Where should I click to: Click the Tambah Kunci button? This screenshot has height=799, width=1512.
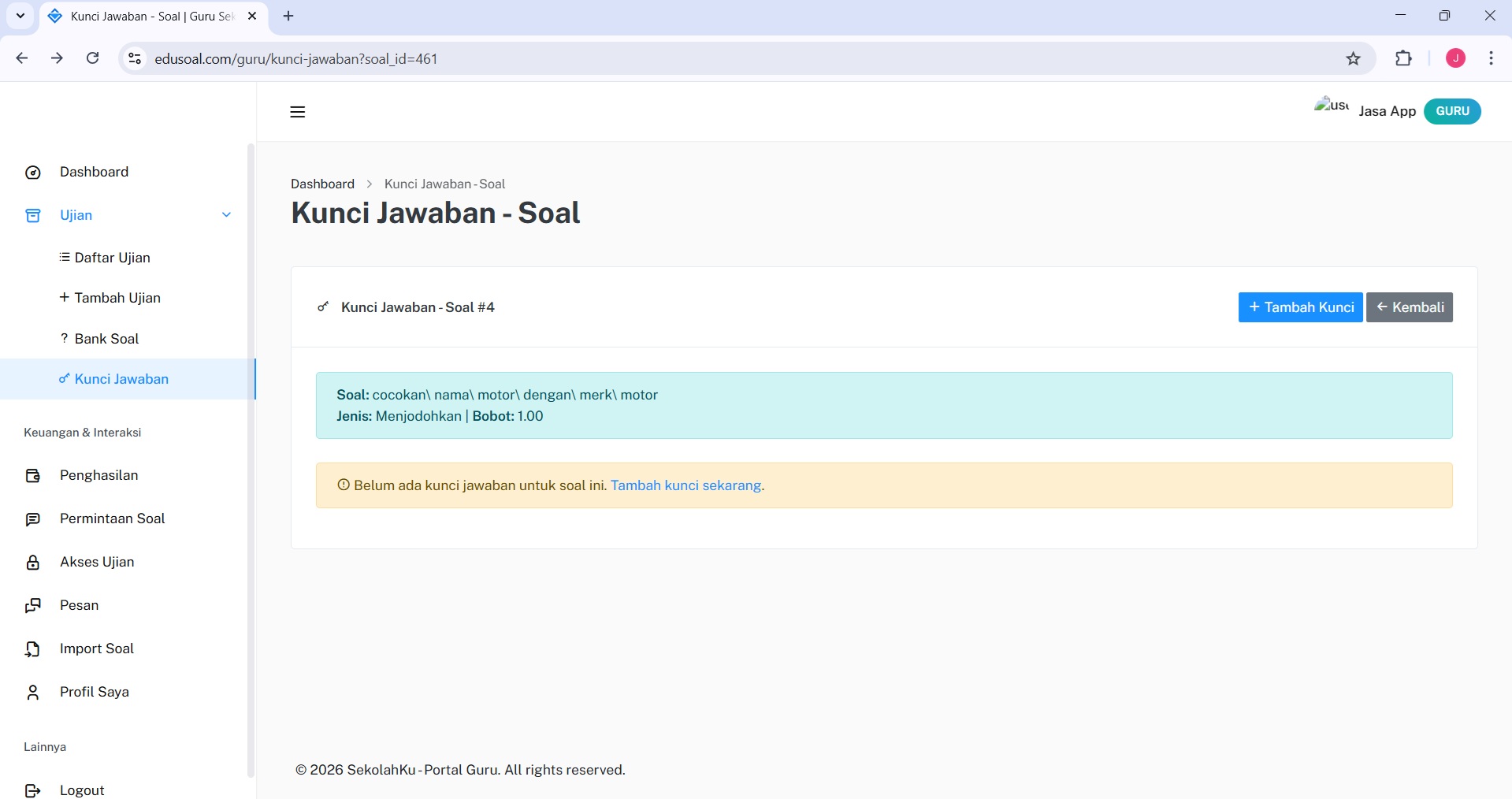click(1300, 307)
